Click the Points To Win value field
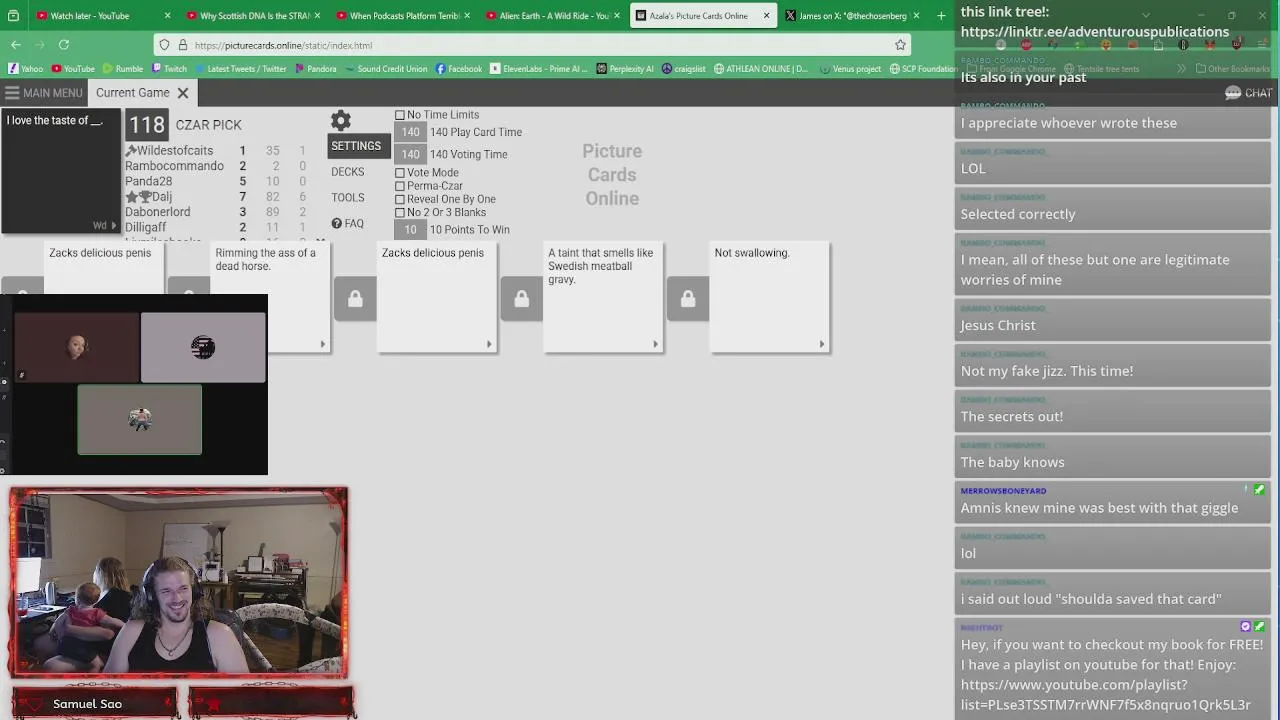The image size is (1280, 720). 410,230
